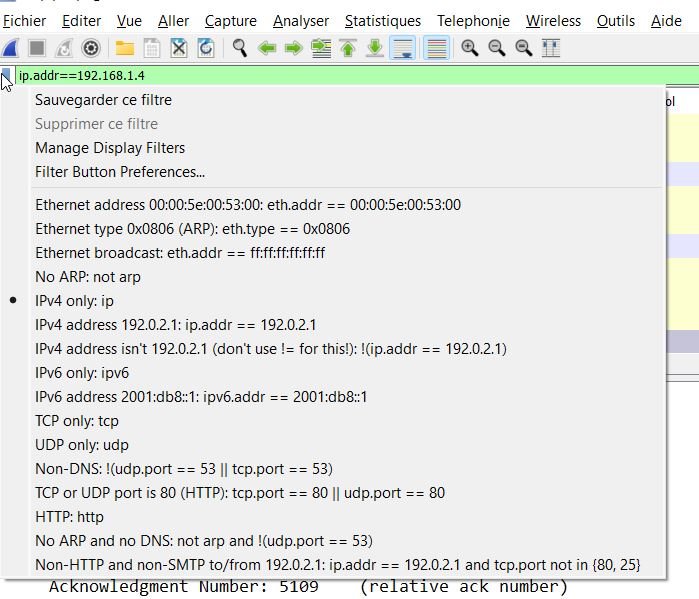699x599 pixels.
Task: Click the Find a packet magnifier icon
Action: pos(240,48)
